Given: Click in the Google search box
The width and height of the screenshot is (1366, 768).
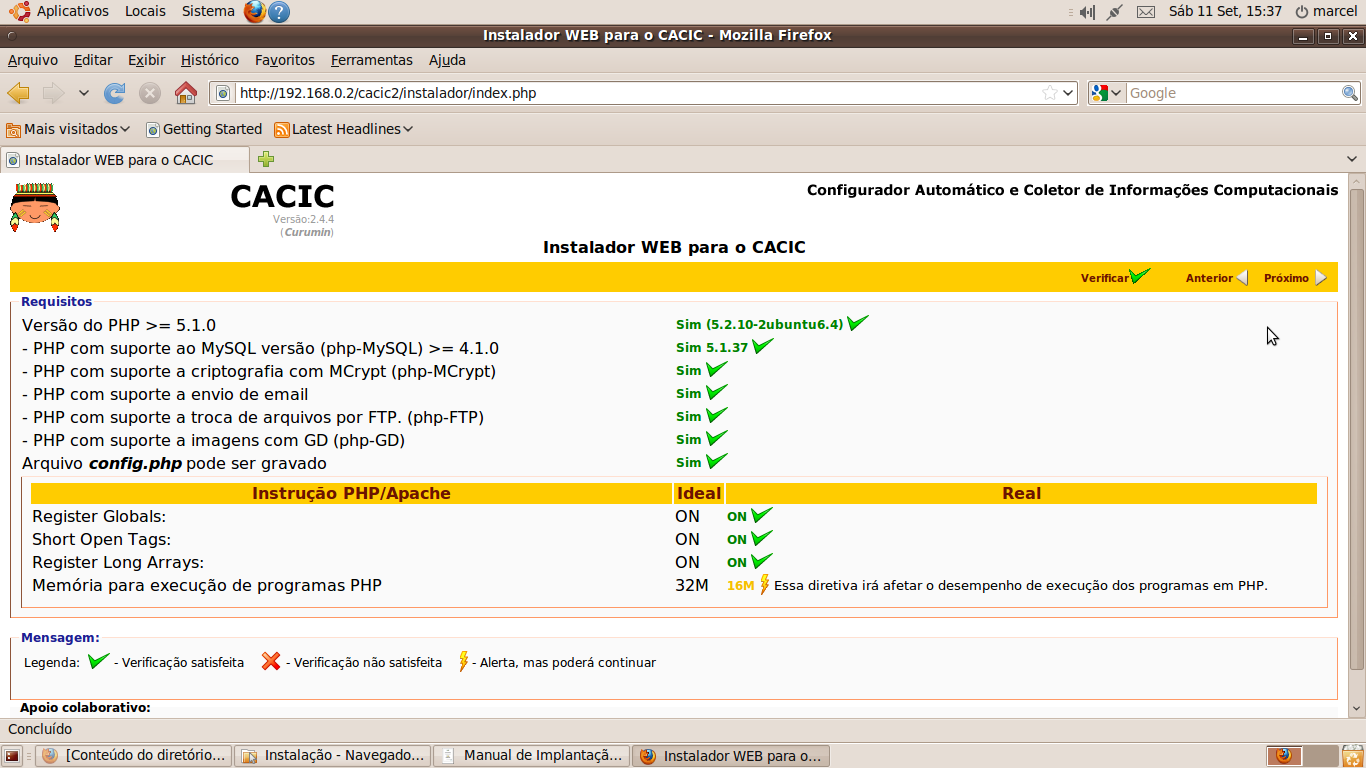Looking at the screenshot, I should point(1234,93).
